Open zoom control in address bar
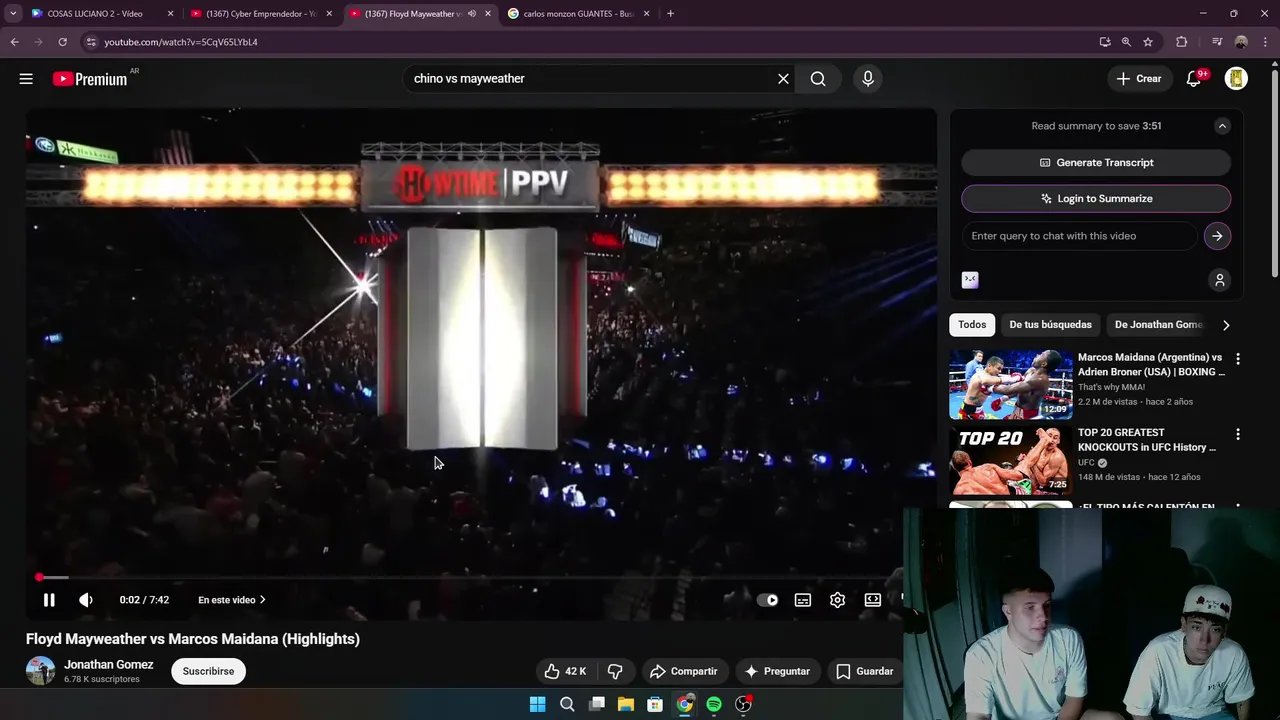Image resolution: width=1280 pixels, height=720 pixels. click(1126, 42)
